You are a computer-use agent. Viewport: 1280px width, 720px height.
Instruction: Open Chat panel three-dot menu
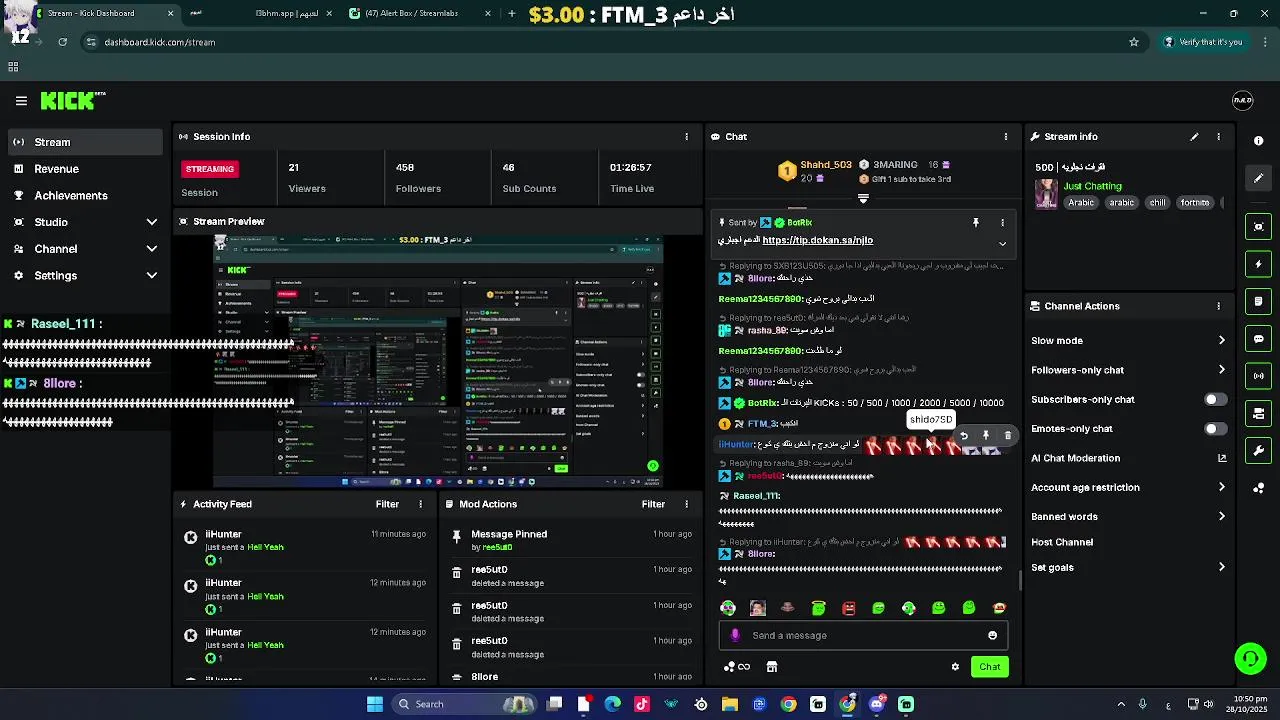pyautogui.click(x=1006, y=137)
